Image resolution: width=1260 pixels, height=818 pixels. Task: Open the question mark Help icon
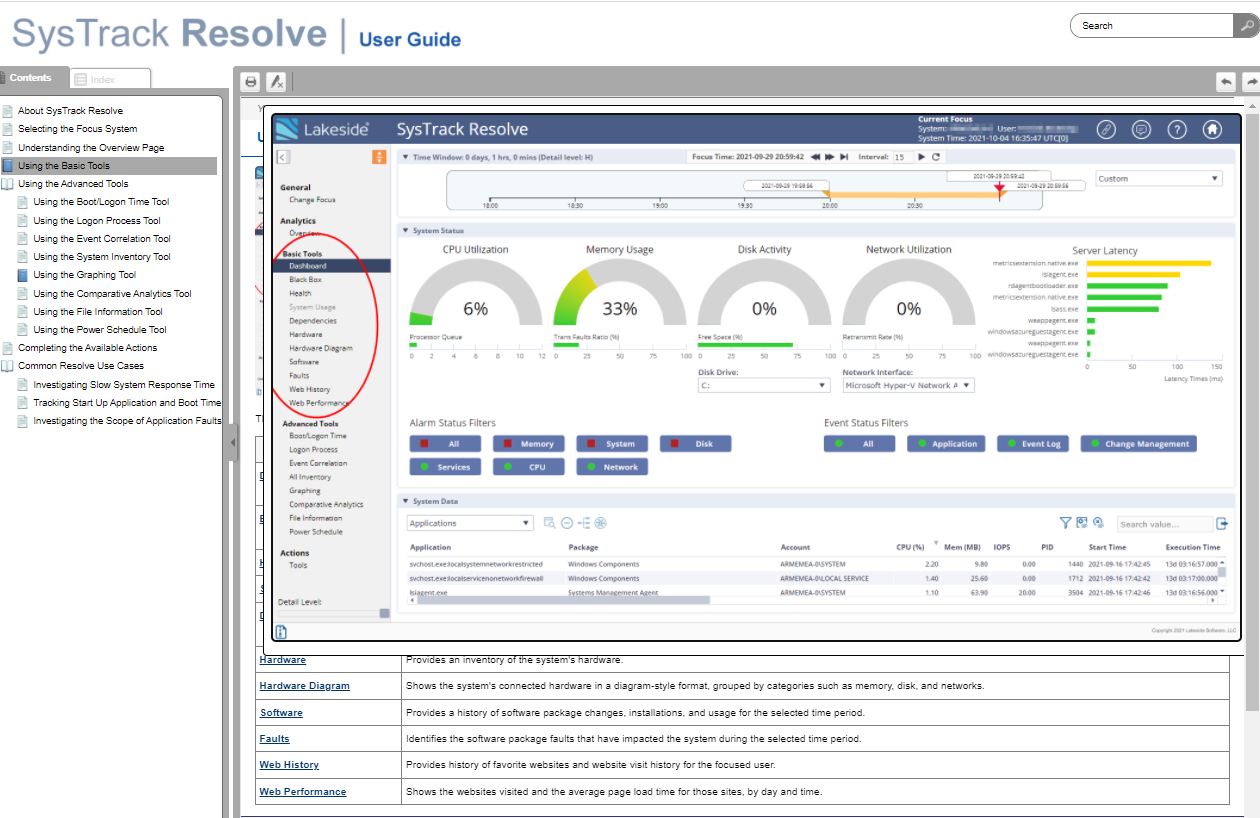[x=1177, y=129]
